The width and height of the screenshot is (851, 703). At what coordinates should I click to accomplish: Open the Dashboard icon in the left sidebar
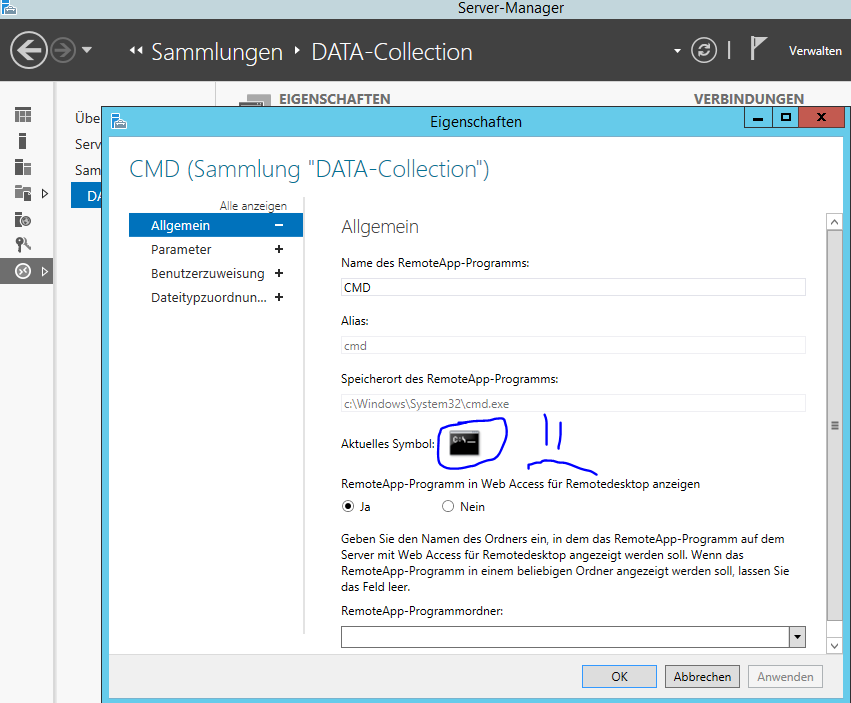point(23,115)
